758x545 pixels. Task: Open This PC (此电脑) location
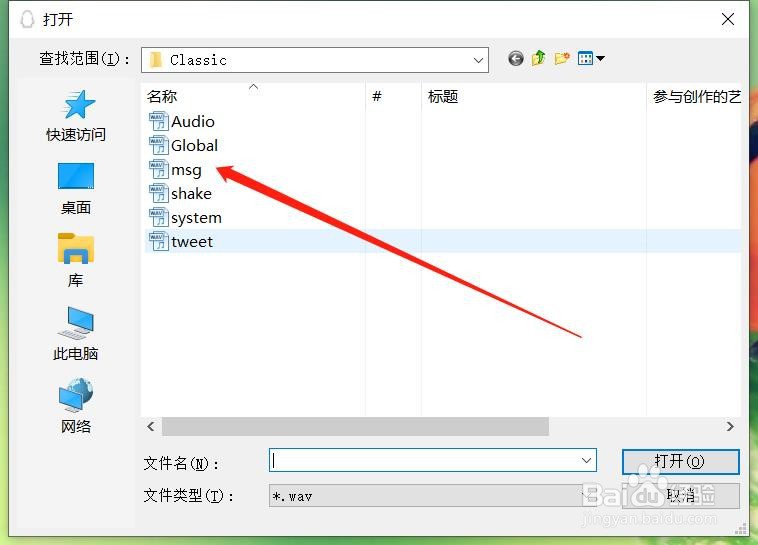tap(76, 334)
